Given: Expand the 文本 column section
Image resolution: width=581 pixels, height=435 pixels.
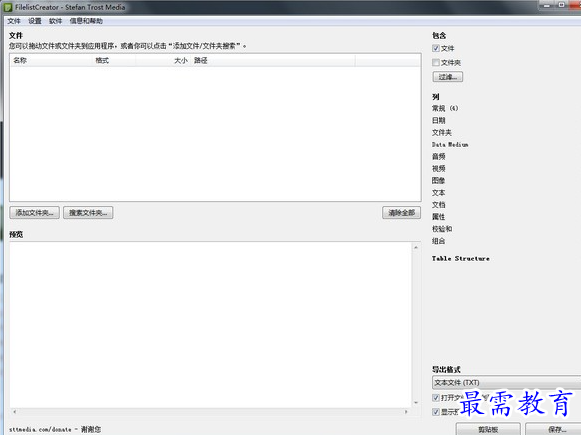Looking at the screenshot, I should click(439, 193).
